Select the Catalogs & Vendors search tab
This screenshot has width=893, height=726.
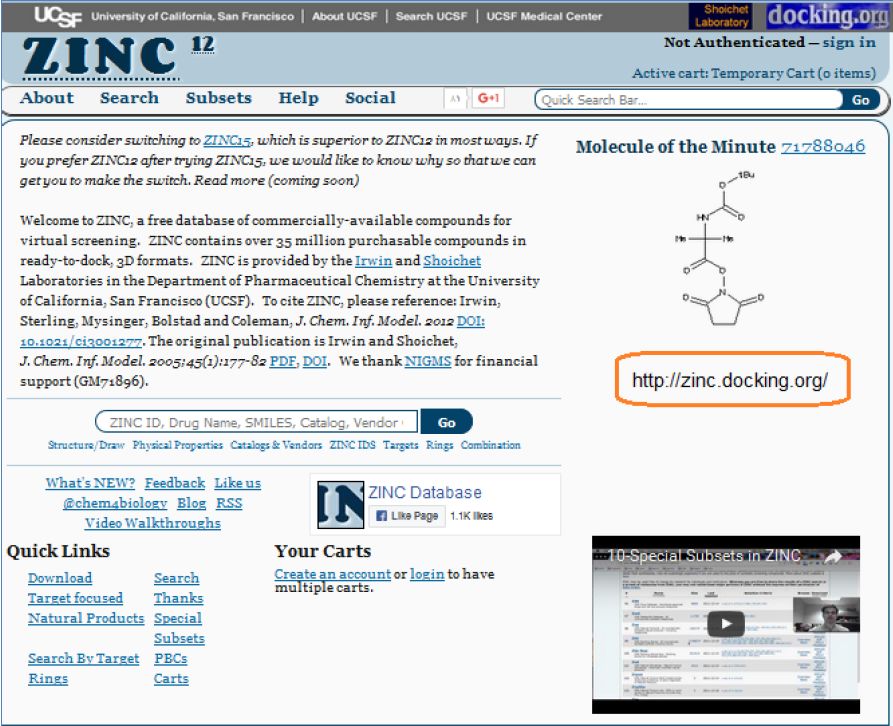[276, 445]
